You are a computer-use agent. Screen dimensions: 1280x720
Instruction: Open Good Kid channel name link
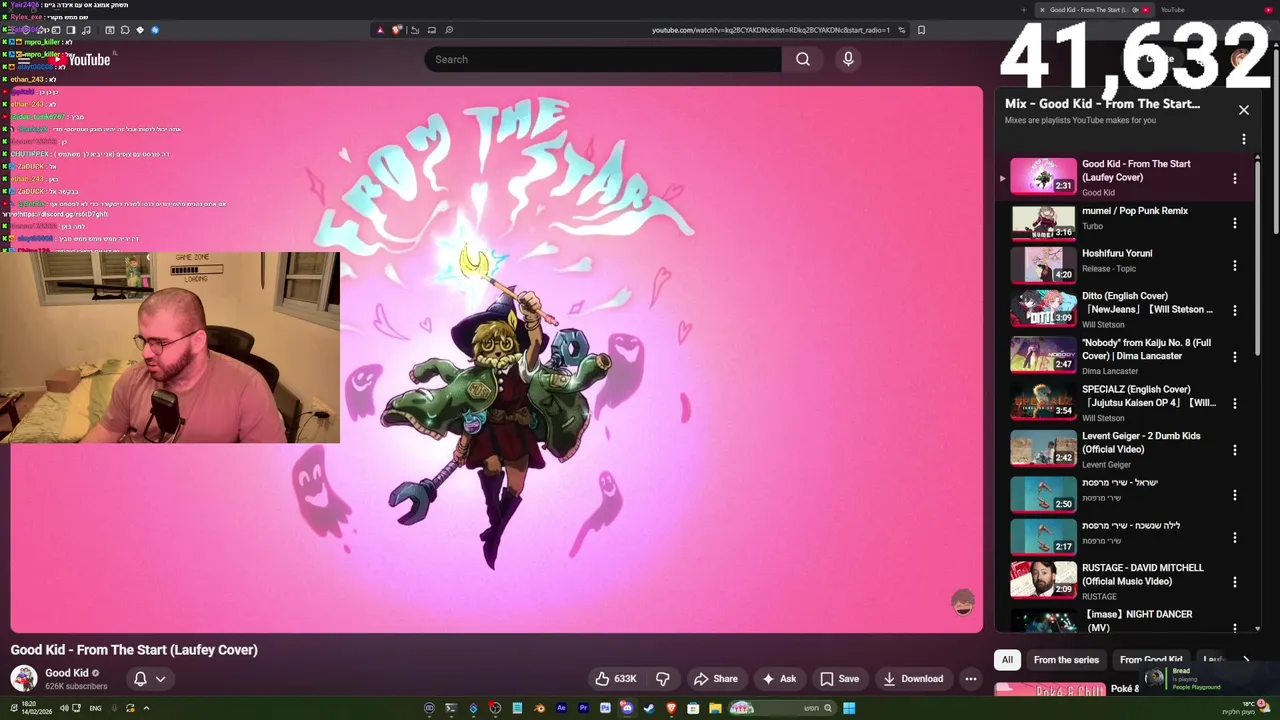67,673
